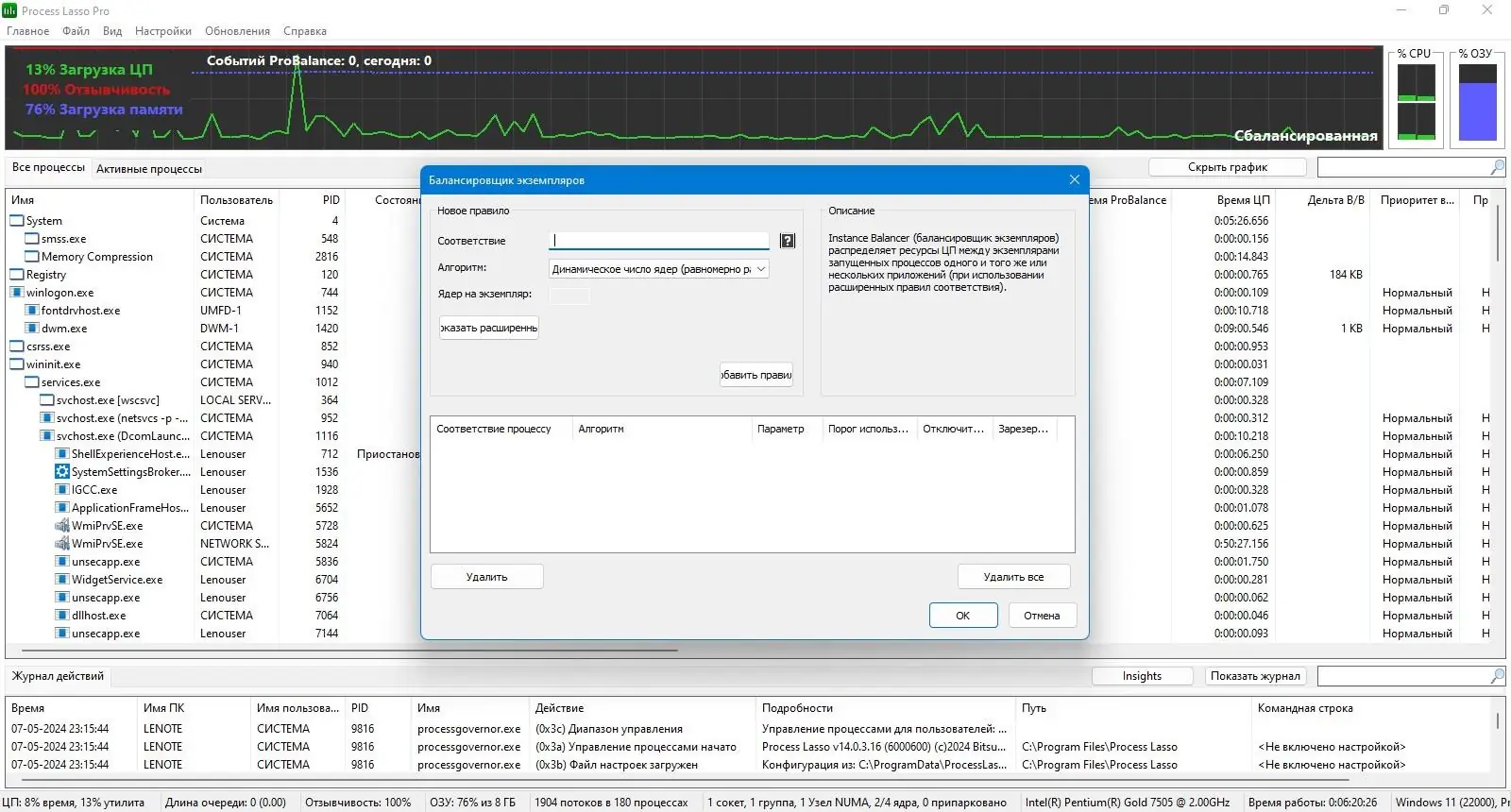Sort processes by the Пользователь column header
1511x812 pixels.
(x=236, y=200)
